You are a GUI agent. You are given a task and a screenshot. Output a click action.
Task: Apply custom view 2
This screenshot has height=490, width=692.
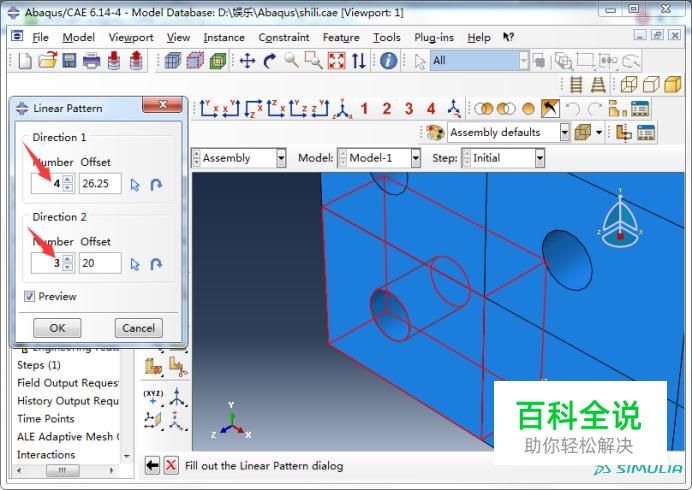click(387, 109)
